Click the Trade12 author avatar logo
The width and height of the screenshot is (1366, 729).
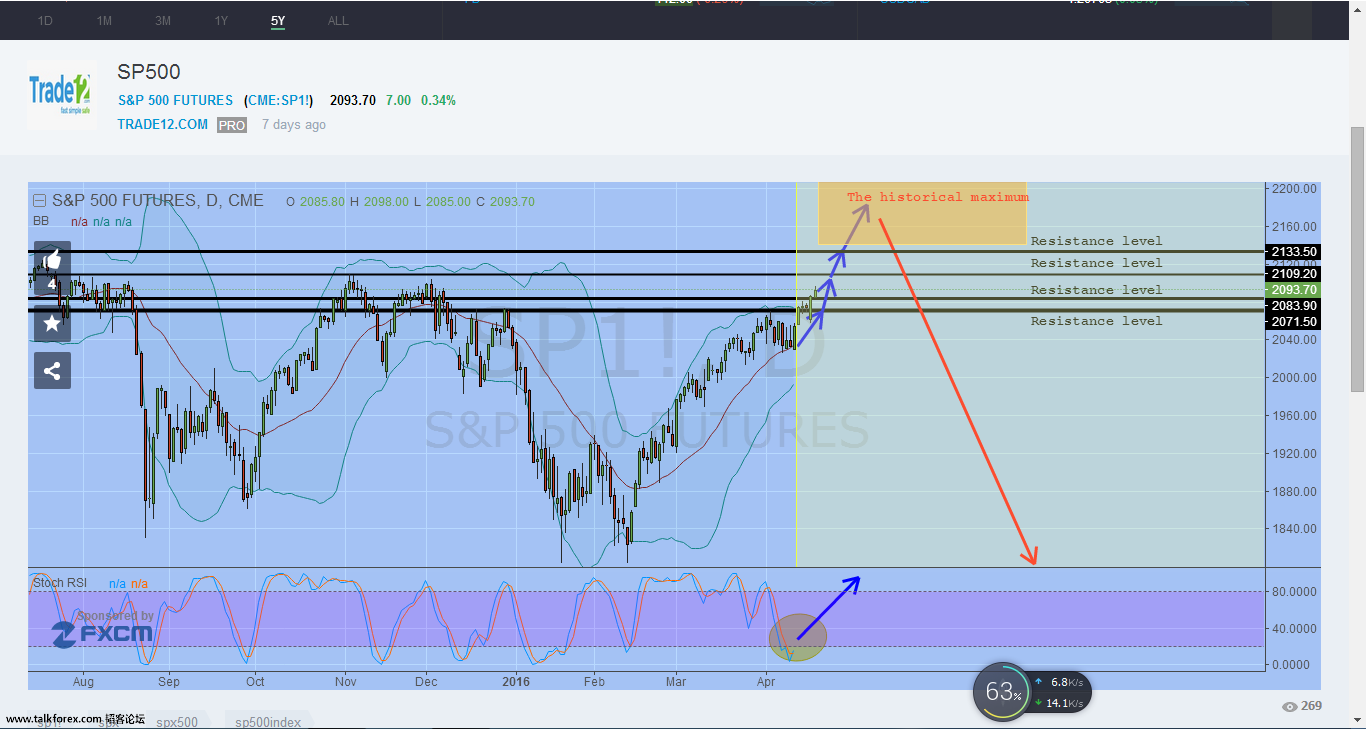[x=61, y=94]
